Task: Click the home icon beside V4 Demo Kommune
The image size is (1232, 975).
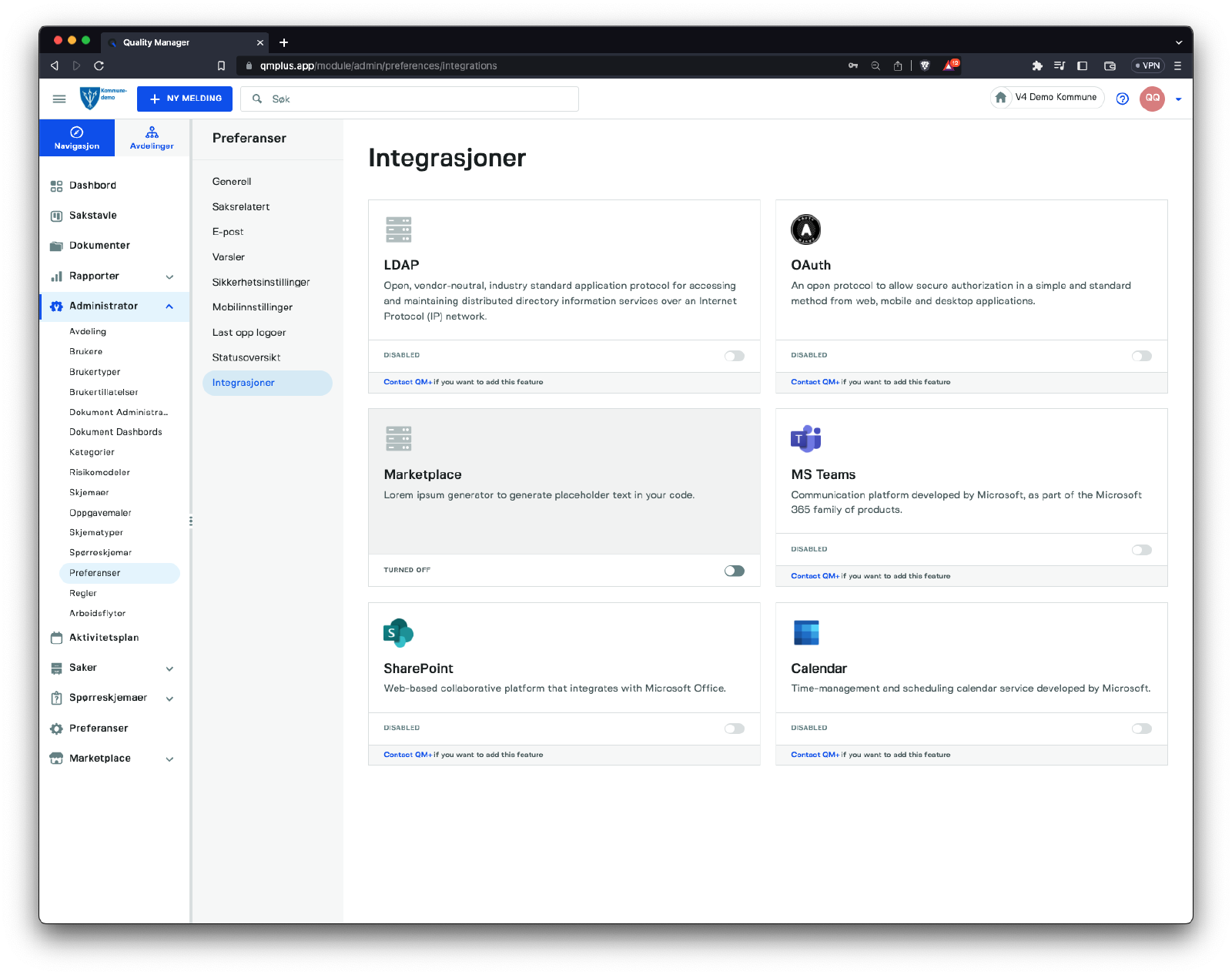Action: tap(1000, 98)
